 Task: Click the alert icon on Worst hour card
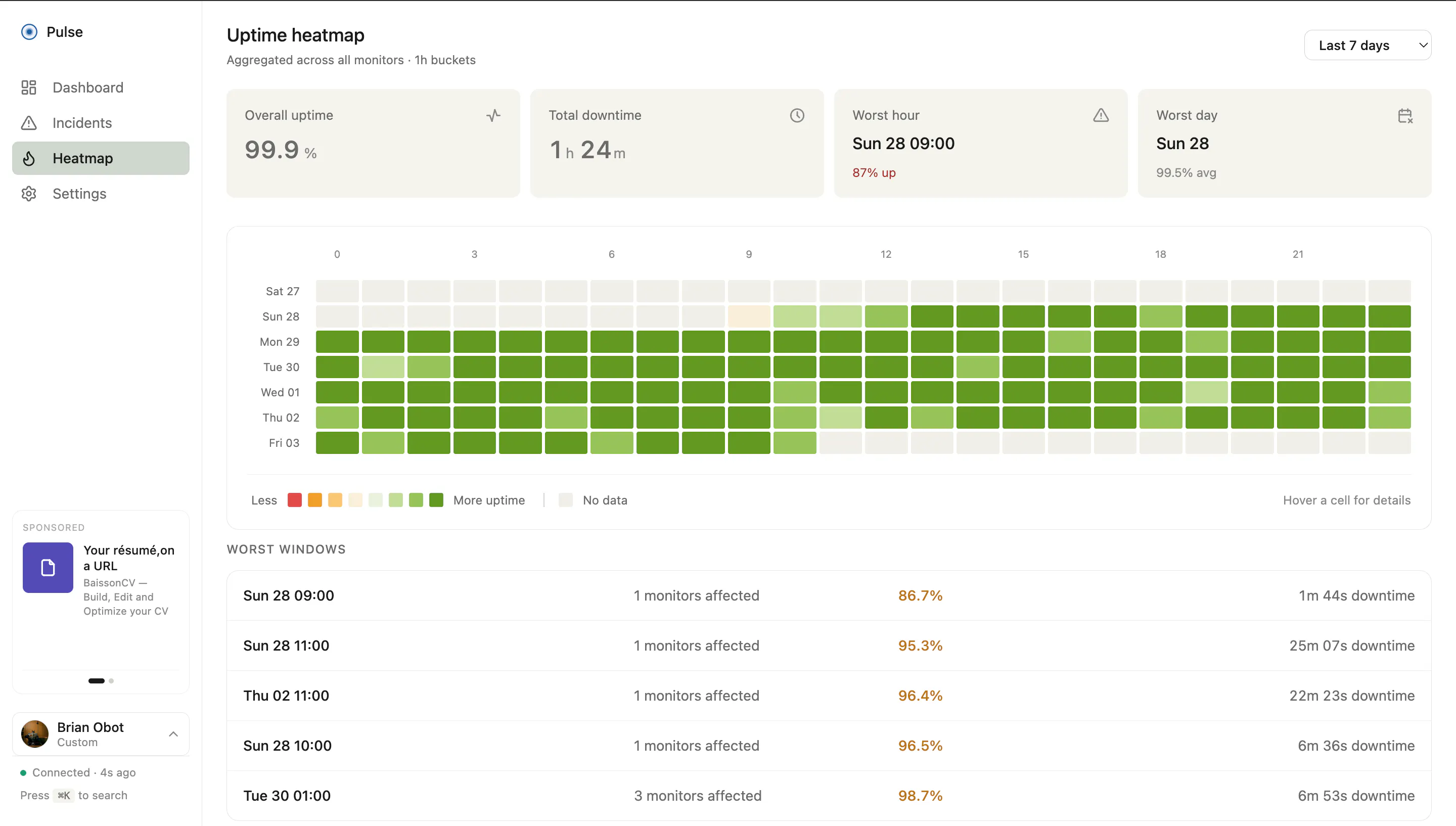coord(1101,116)
